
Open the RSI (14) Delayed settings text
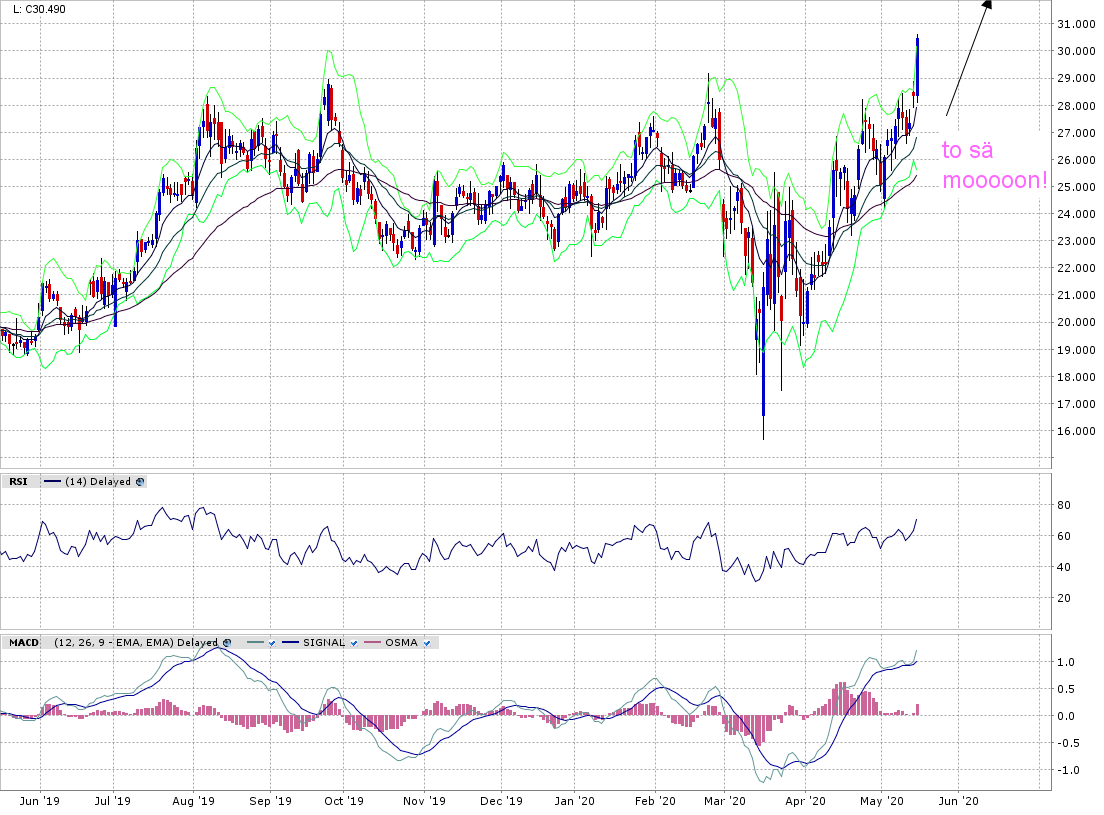tap(97, 481)
